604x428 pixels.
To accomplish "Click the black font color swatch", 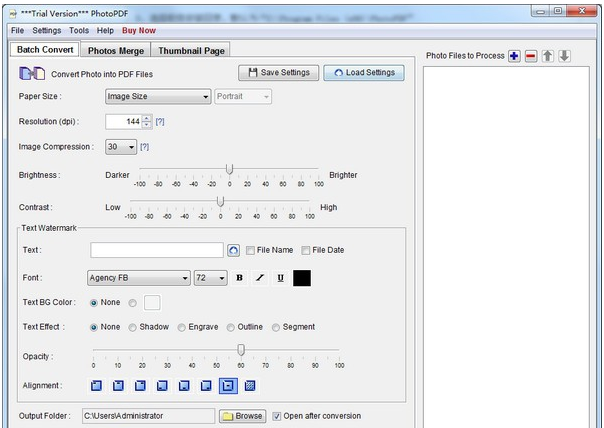I will click(x=302, y=278).
